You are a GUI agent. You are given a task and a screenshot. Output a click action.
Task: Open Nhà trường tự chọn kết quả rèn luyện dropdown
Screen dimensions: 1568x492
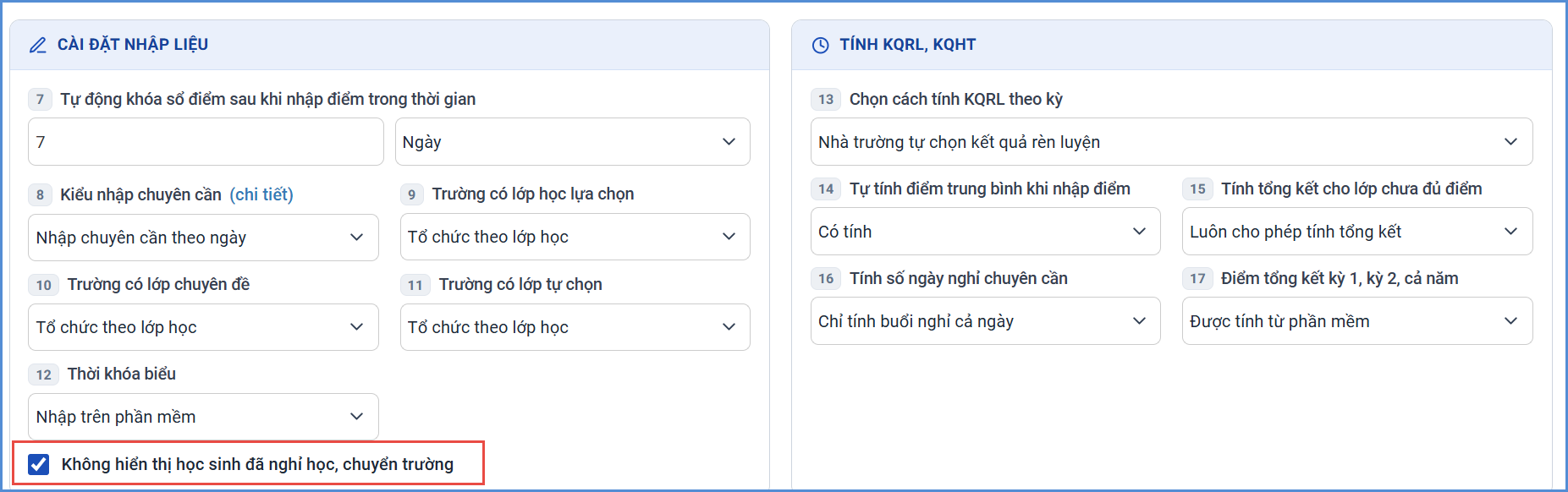coord(1172,142)
